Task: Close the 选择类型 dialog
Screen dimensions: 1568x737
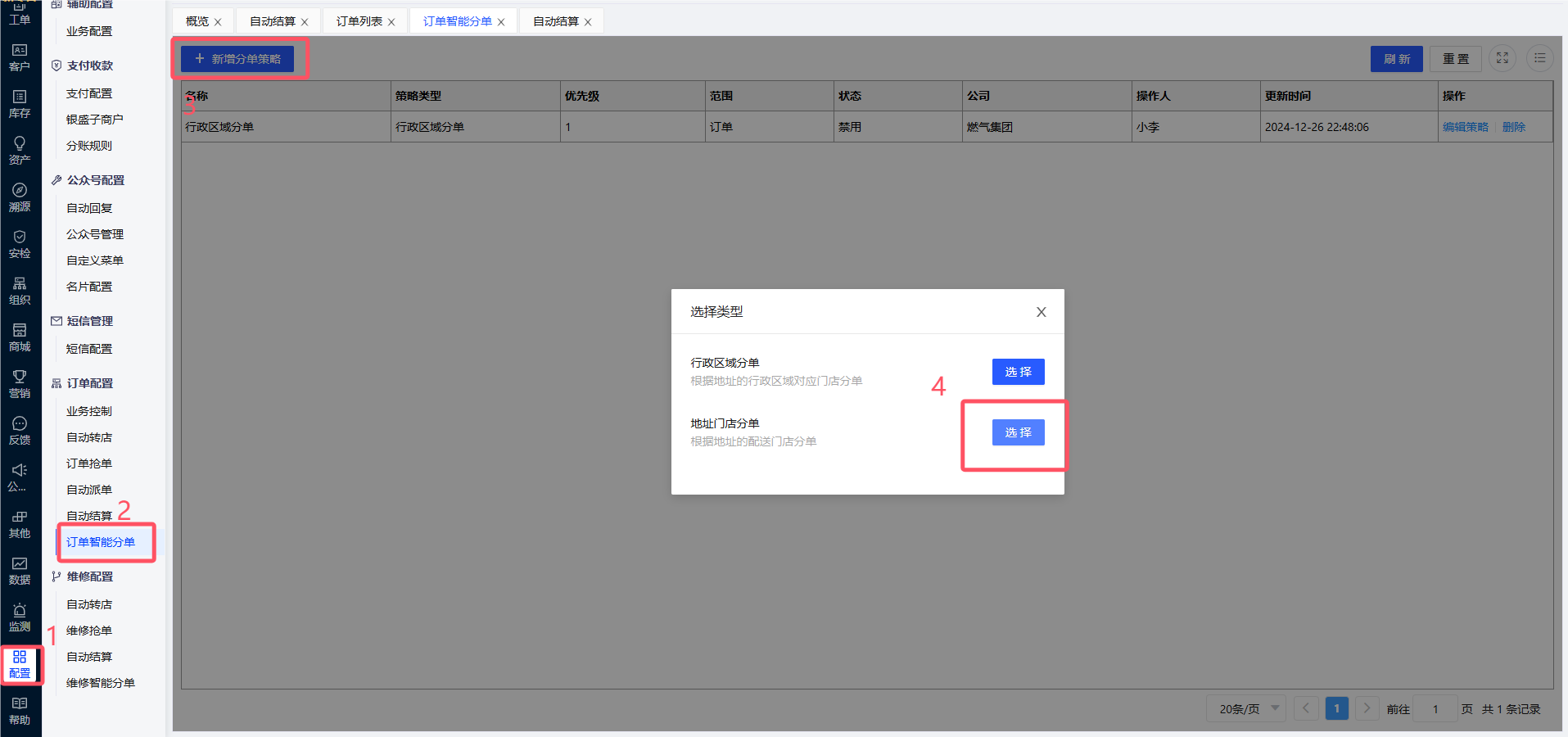Action: (x=1042, y=312)
